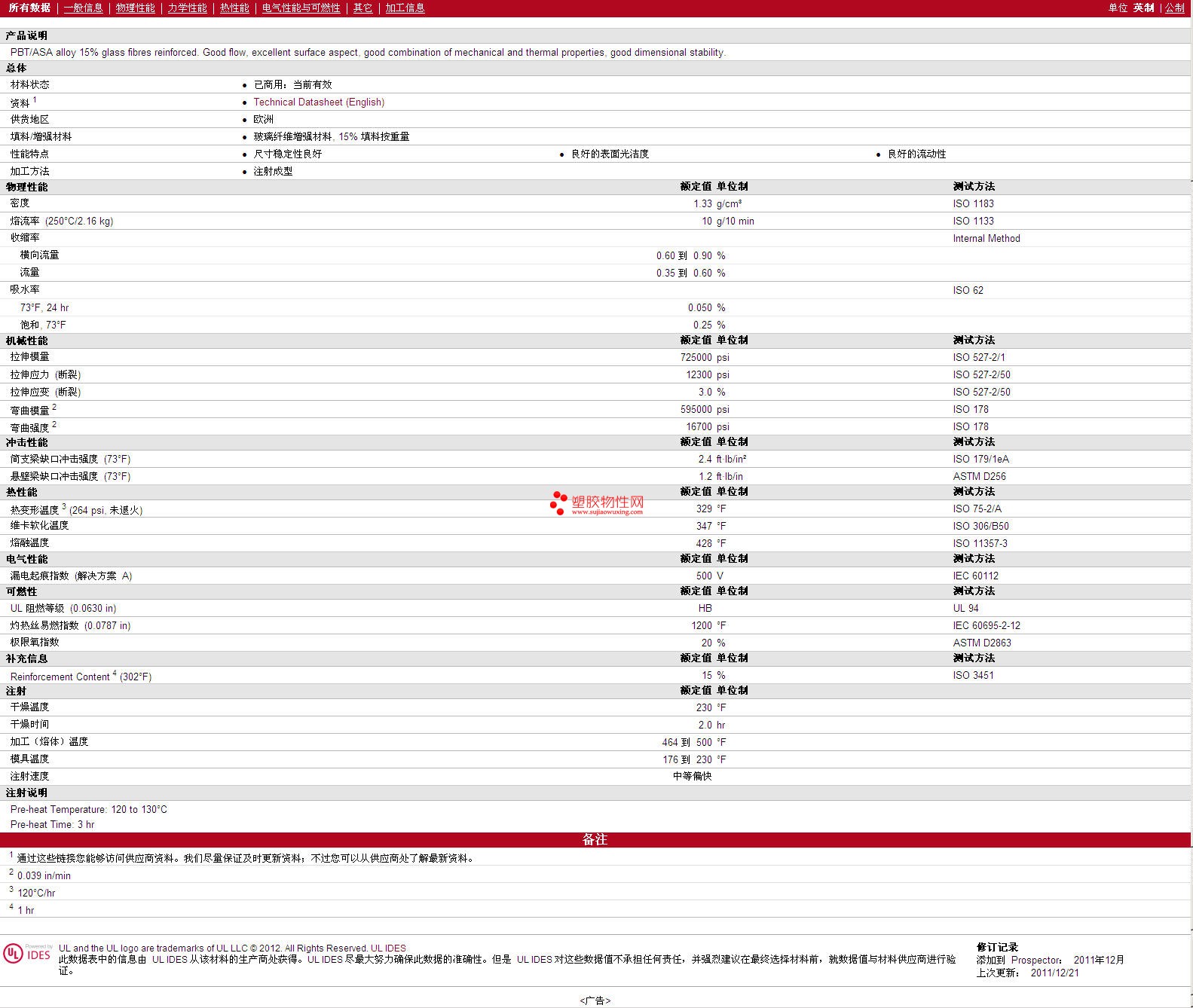Image resolution: width=1193 pixels, height=1008 pixels.
Task: Open the 一般信息 tab
Action: point(83,8)
